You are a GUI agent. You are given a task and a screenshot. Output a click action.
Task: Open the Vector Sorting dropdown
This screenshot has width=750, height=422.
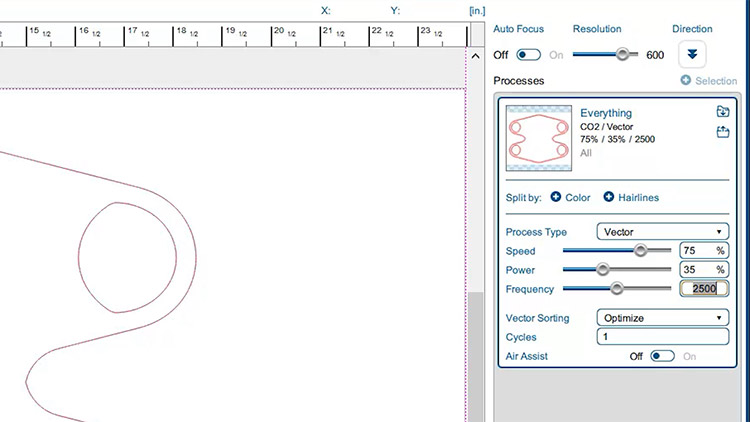coord(663,318)
